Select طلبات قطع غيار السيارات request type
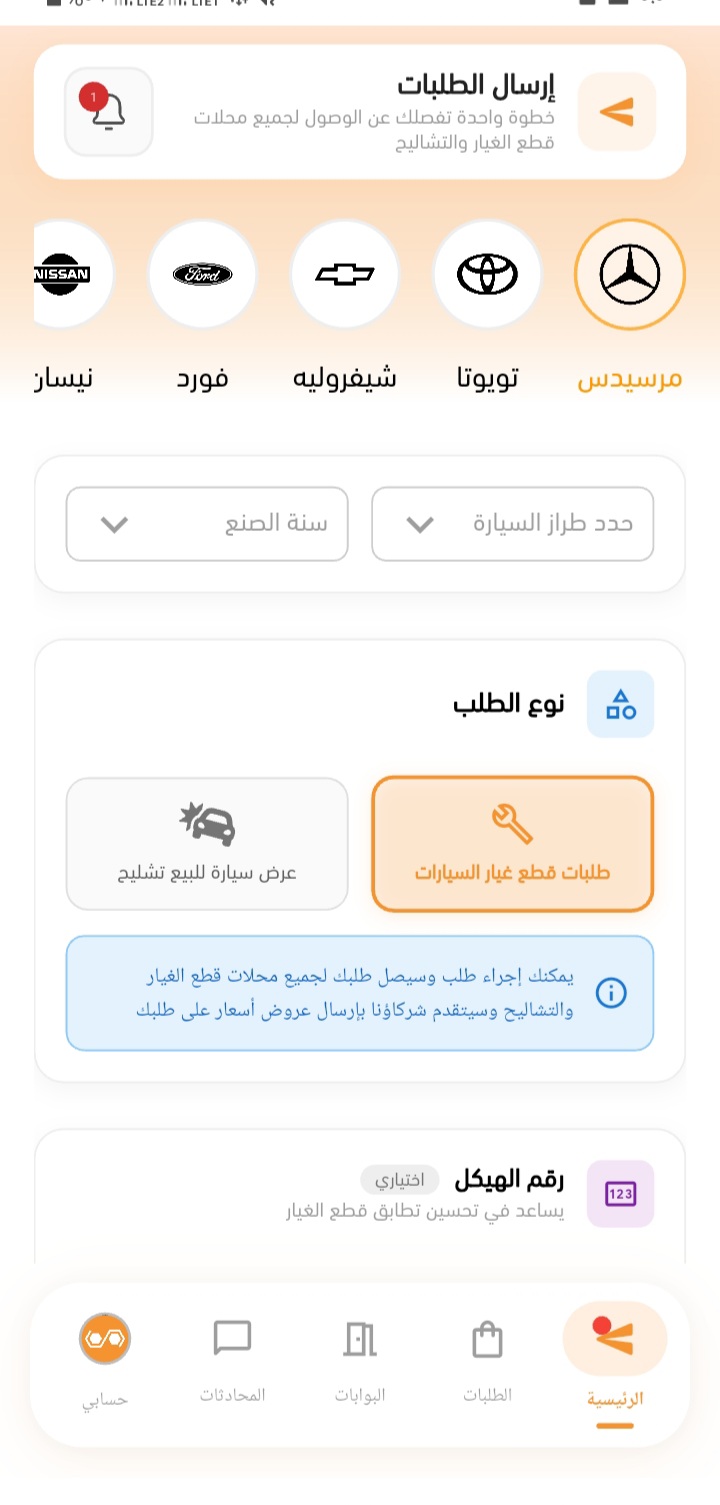This screenshot has width=720, height=1505. click(511, 843)
